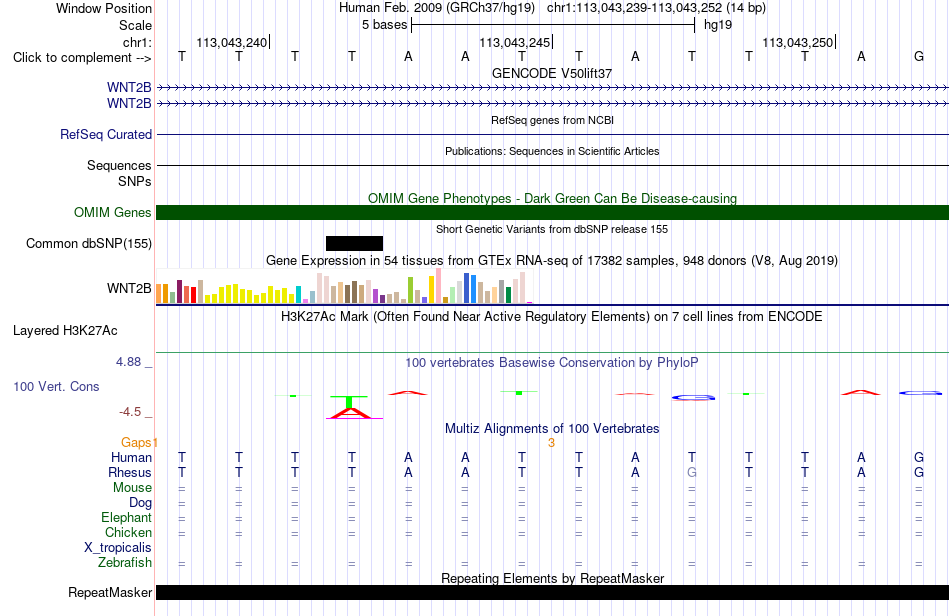Click the Zebrafish species label
Viewport: 950px width, 616px height.
click(x=125, y=563)
